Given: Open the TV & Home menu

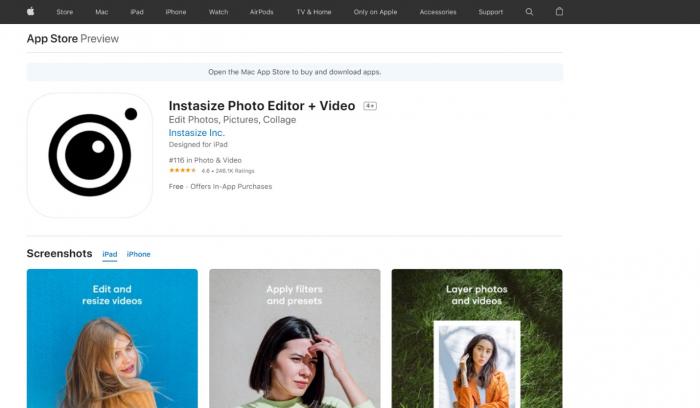Looking at the screenshot, I should (314, 12).
